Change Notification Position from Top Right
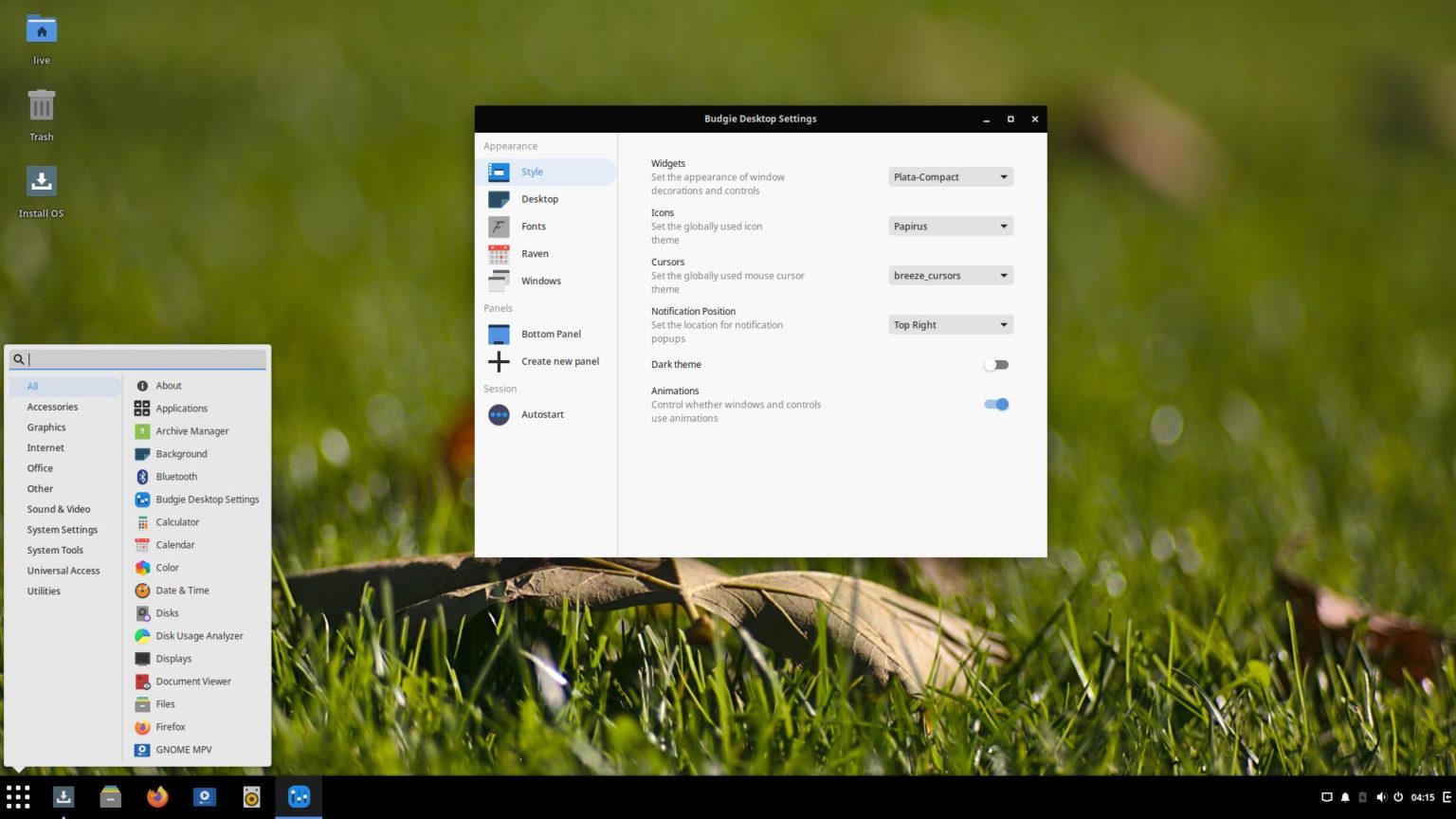The height and width of the screenshot is (819, 1456). [x=950, y=324]
